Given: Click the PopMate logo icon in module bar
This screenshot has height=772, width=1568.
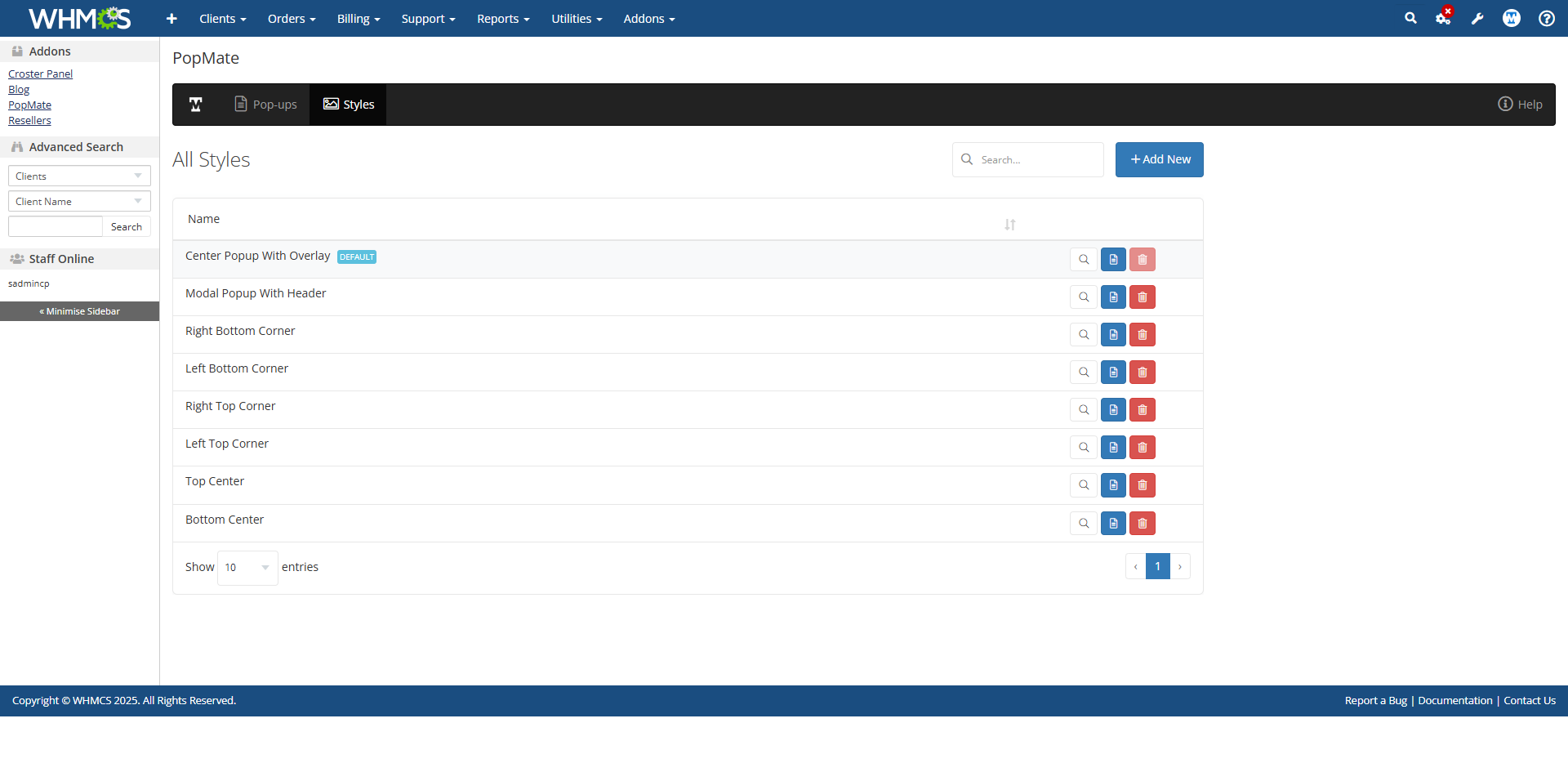Looking at the screenshot, I should click(196, 105).
